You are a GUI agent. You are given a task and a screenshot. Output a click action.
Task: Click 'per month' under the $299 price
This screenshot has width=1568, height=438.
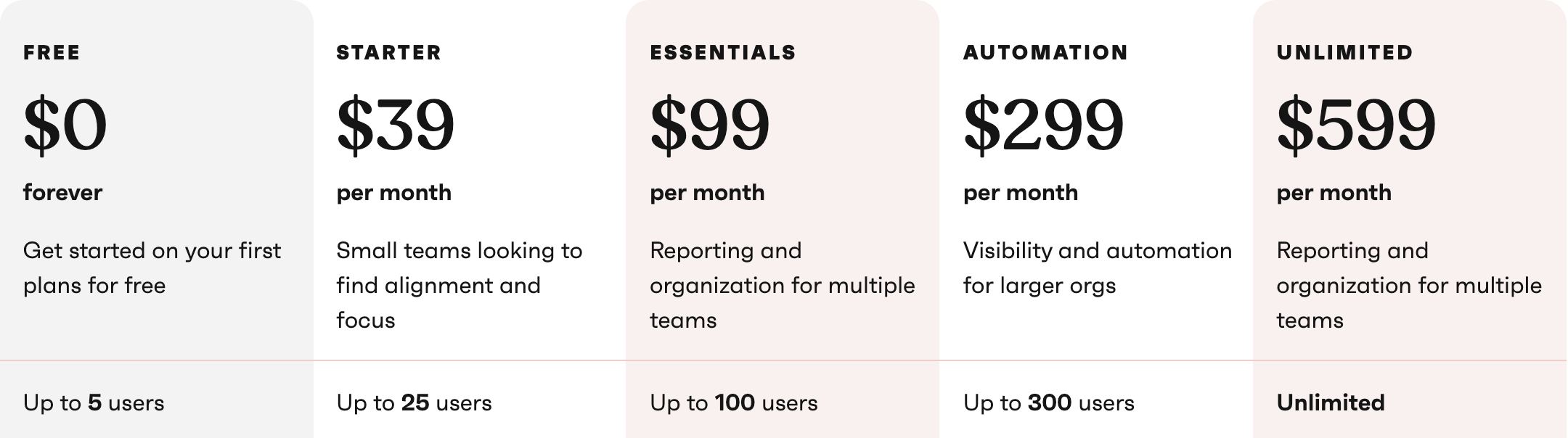[1021, 192]
